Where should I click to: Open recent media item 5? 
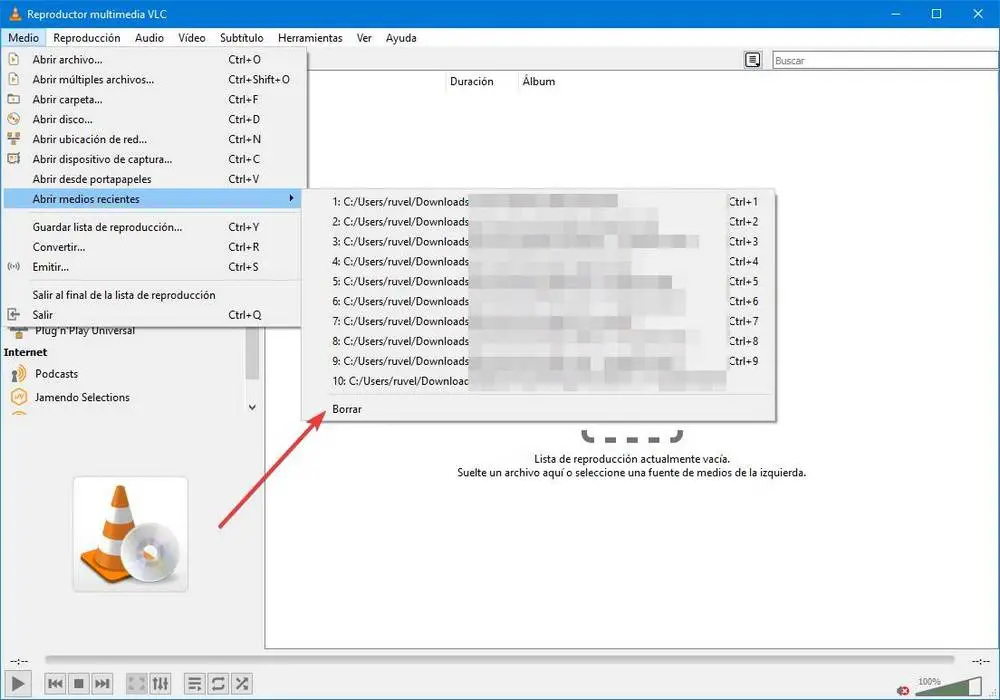pos(538,281)
